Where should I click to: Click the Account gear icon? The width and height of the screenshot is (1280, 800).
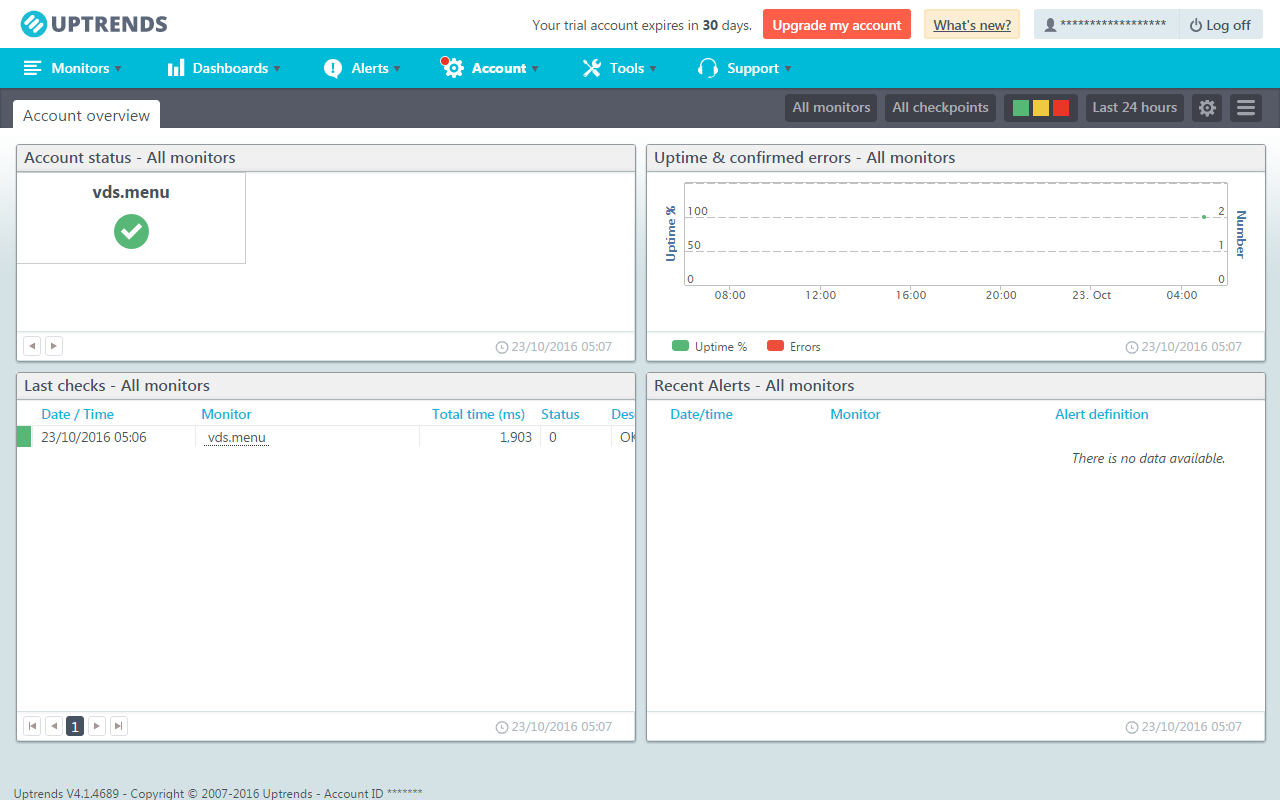click(x=453, y=68)
